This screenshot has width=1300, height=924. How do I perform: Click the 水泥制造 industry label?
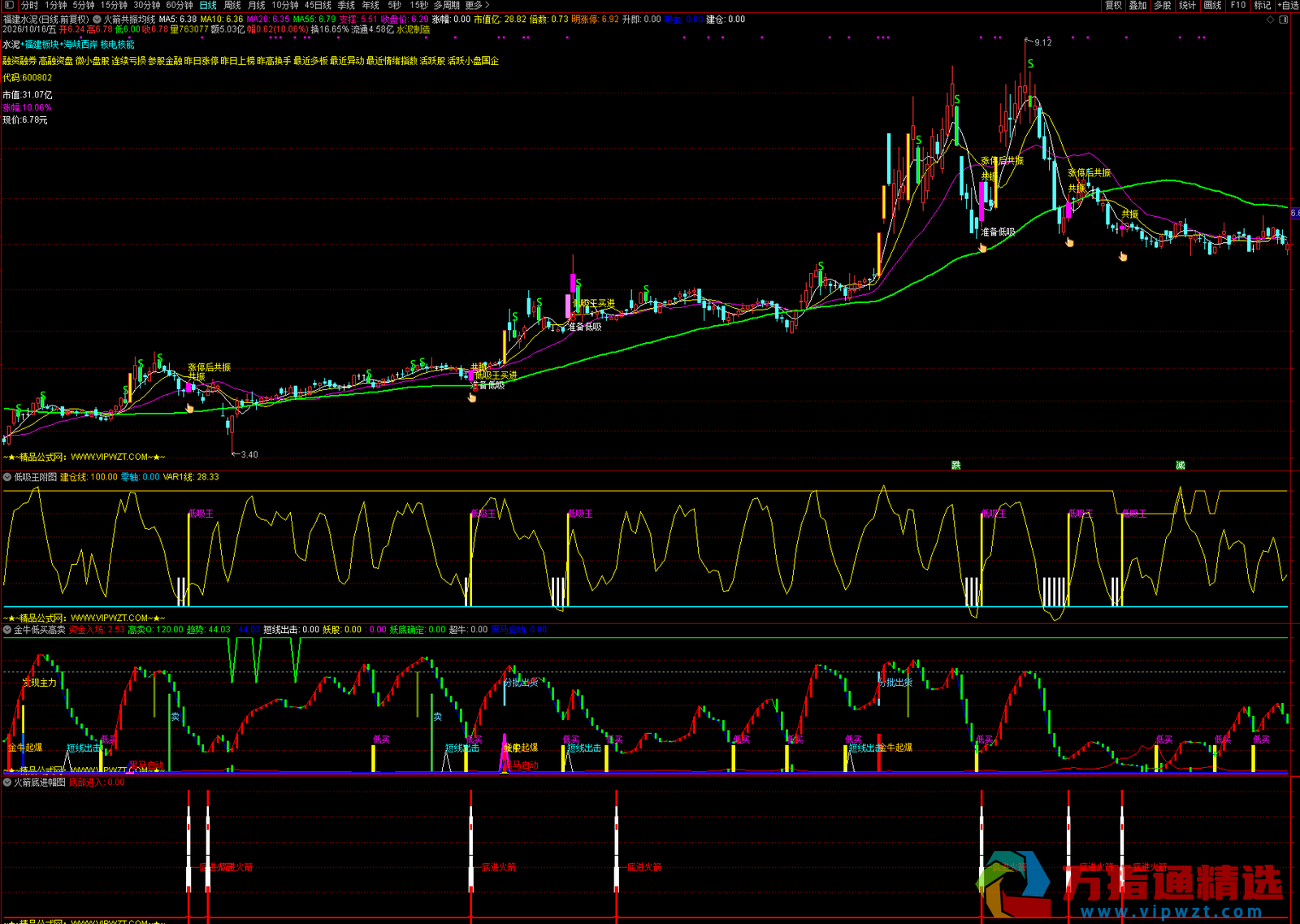414,29
